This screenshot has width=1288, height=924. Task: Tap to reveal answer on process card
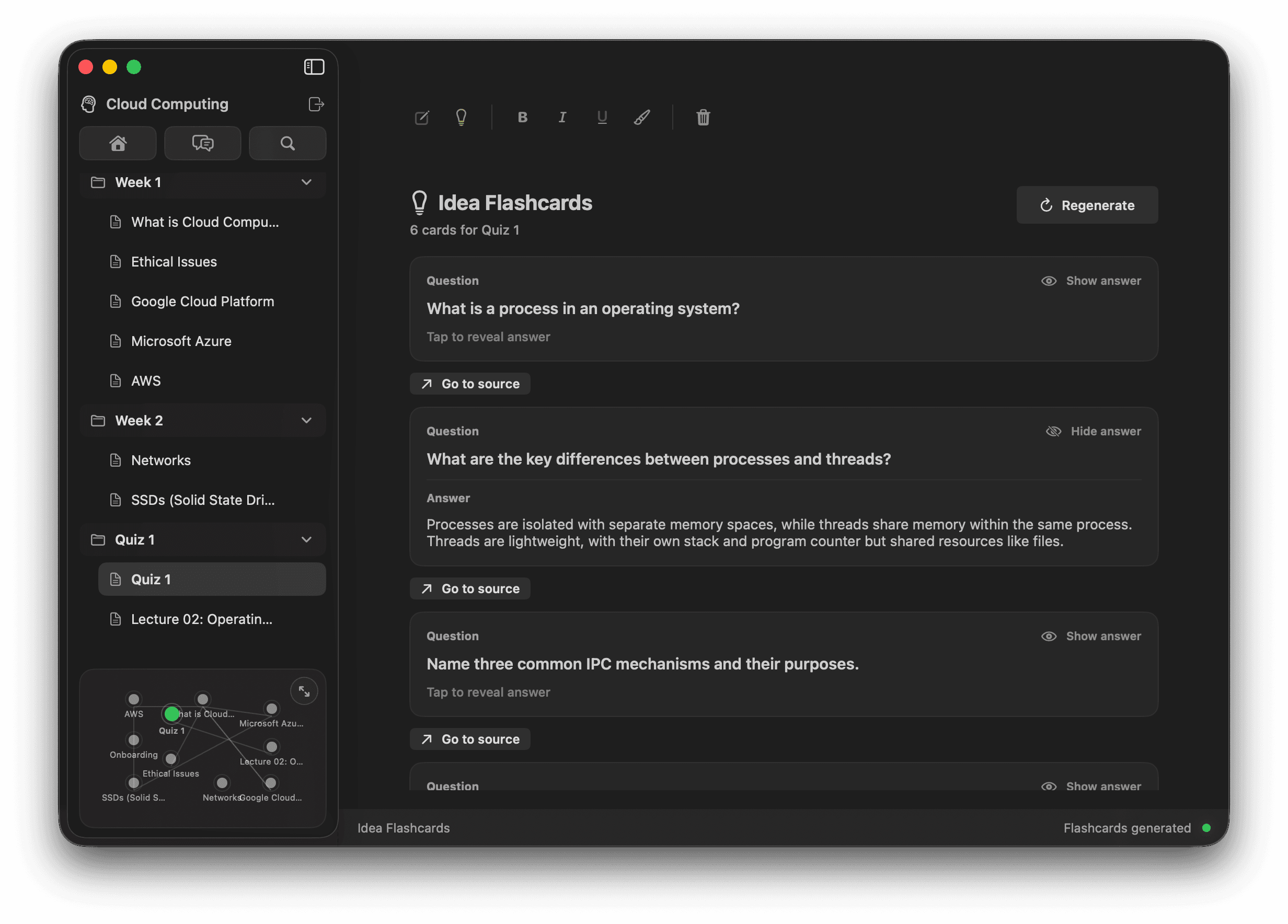[x=488, y=337]
